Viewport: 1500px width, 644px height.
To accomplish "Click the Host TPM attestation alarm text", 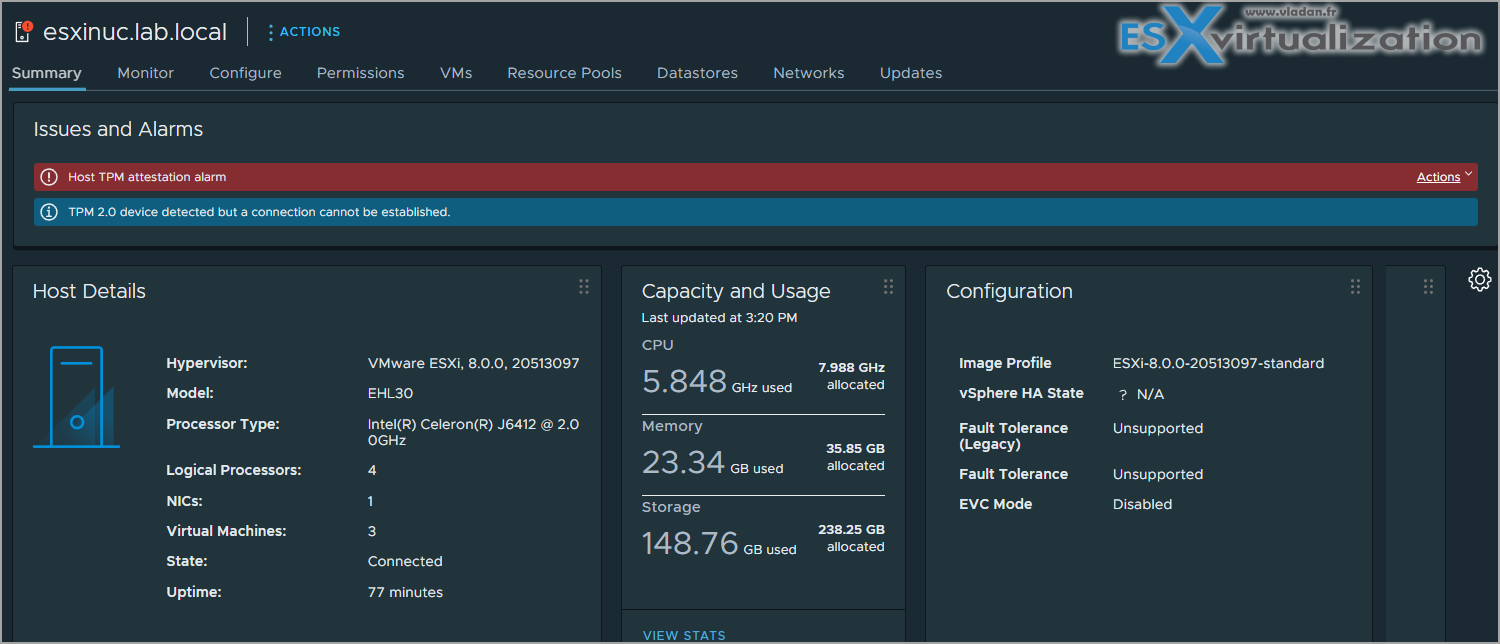I will pos(147,177).
